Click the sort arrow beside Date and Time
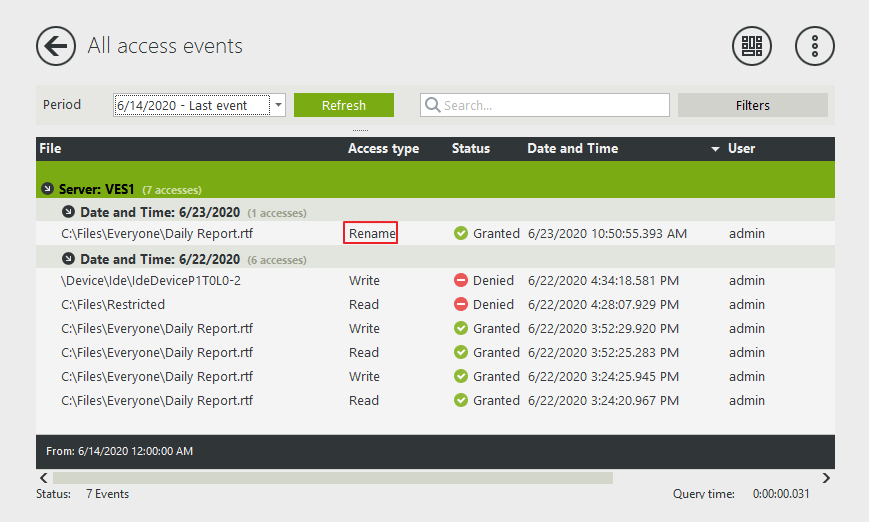This screenshot has width=869, height=522. coord(715,149)
